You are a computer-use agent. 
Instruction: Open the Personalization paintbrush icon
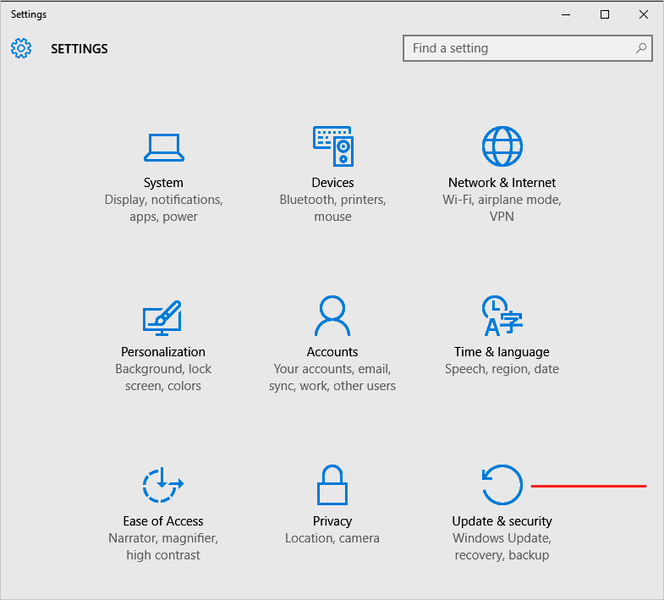[162, 318]
